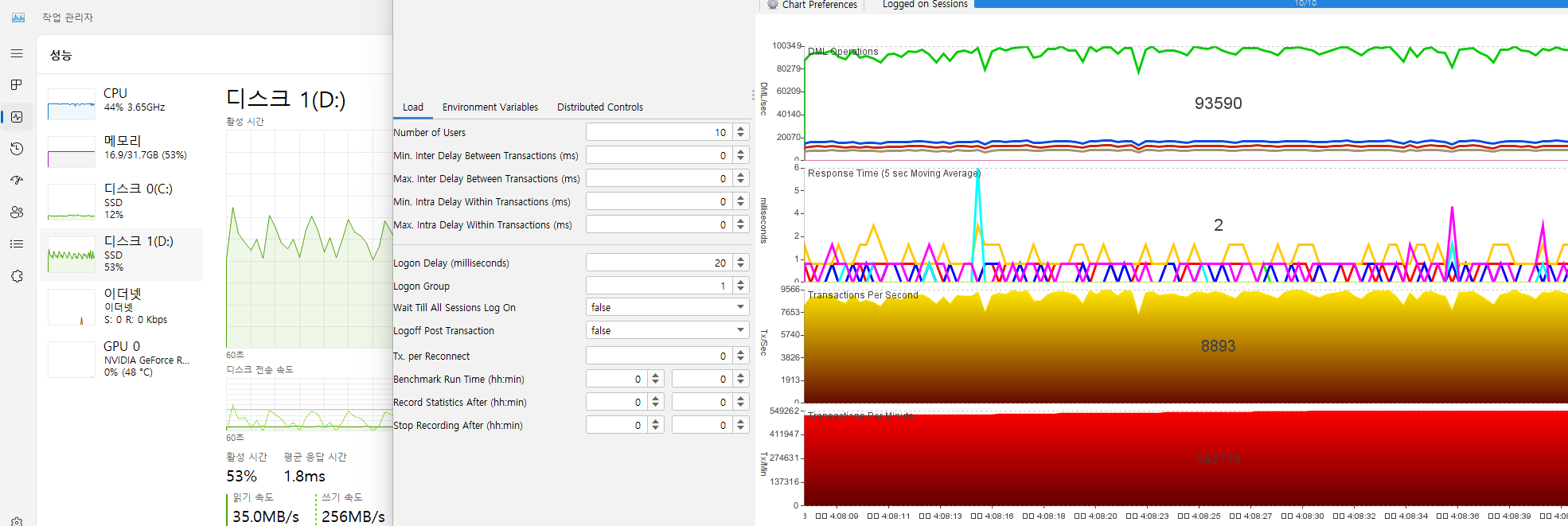The width and height of the screenshot is (1568, 526).
Task: Click the Tx. per Reconnect spinner arrows
Action: (x=740, y=356)
